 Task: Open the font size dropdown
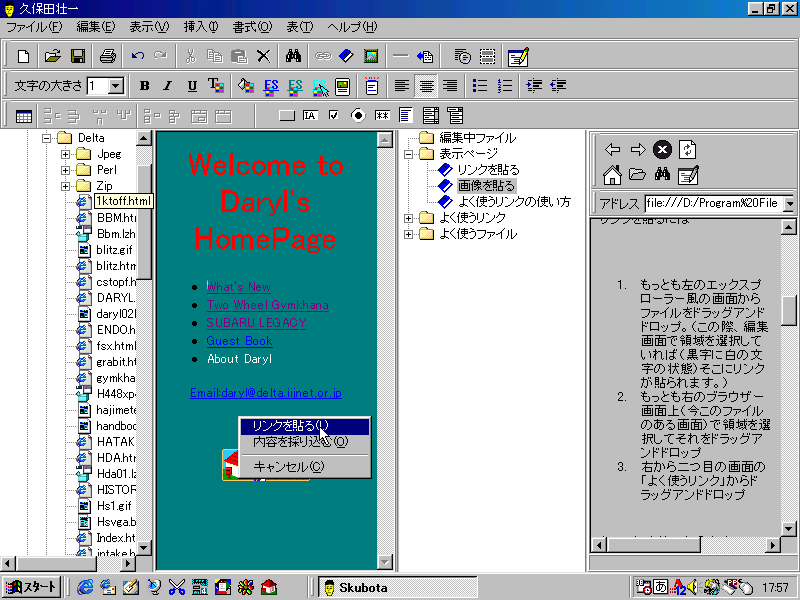(x=116, y=86)
